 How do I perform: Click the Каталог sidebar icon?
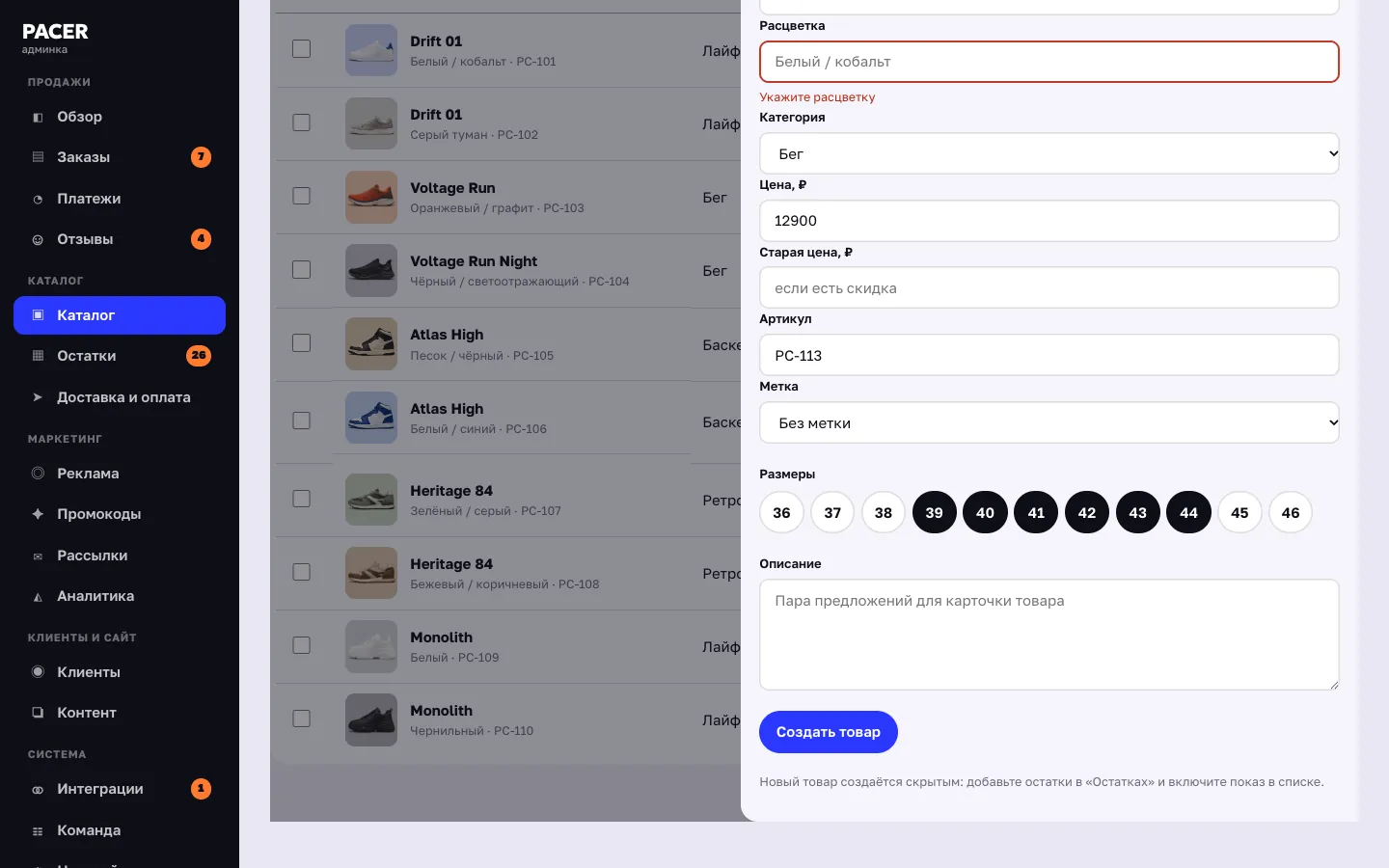pos(38,315)
